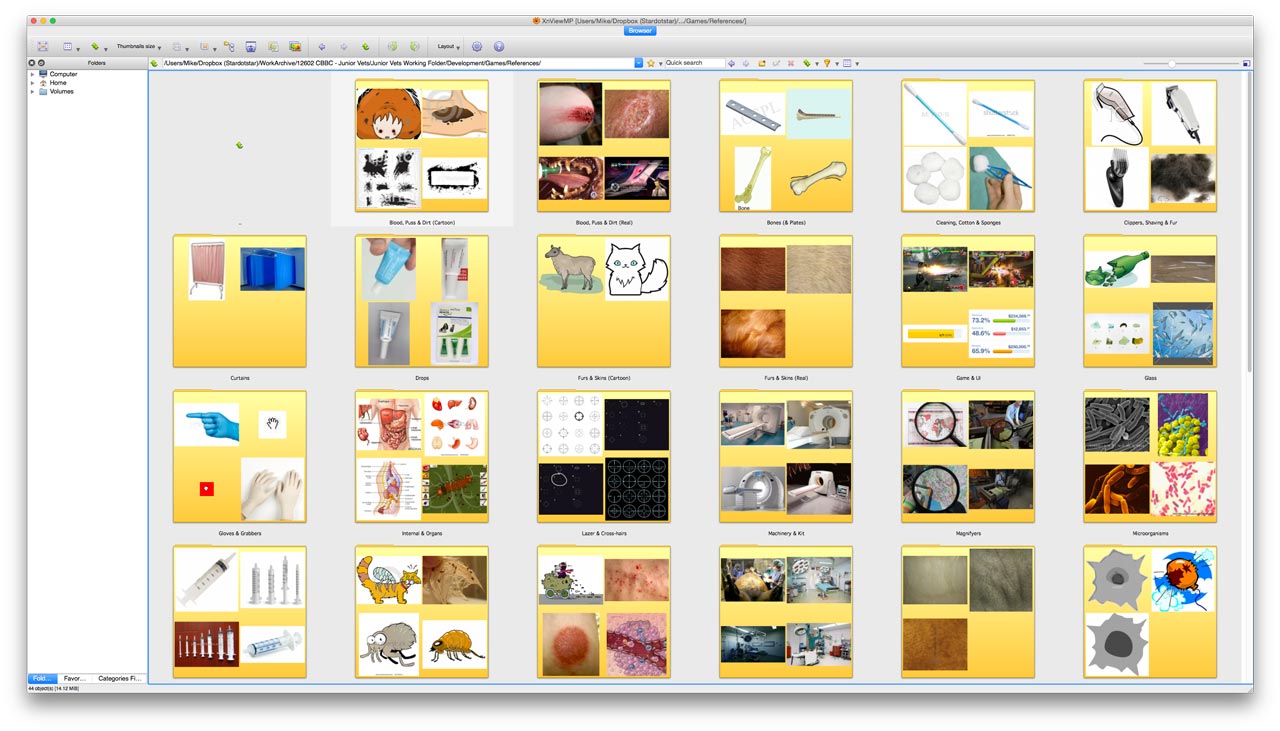Expand the Volumes tree node
Image resolution: width=1280 pixels, height=731 pixels.
(x=32, y=91)
